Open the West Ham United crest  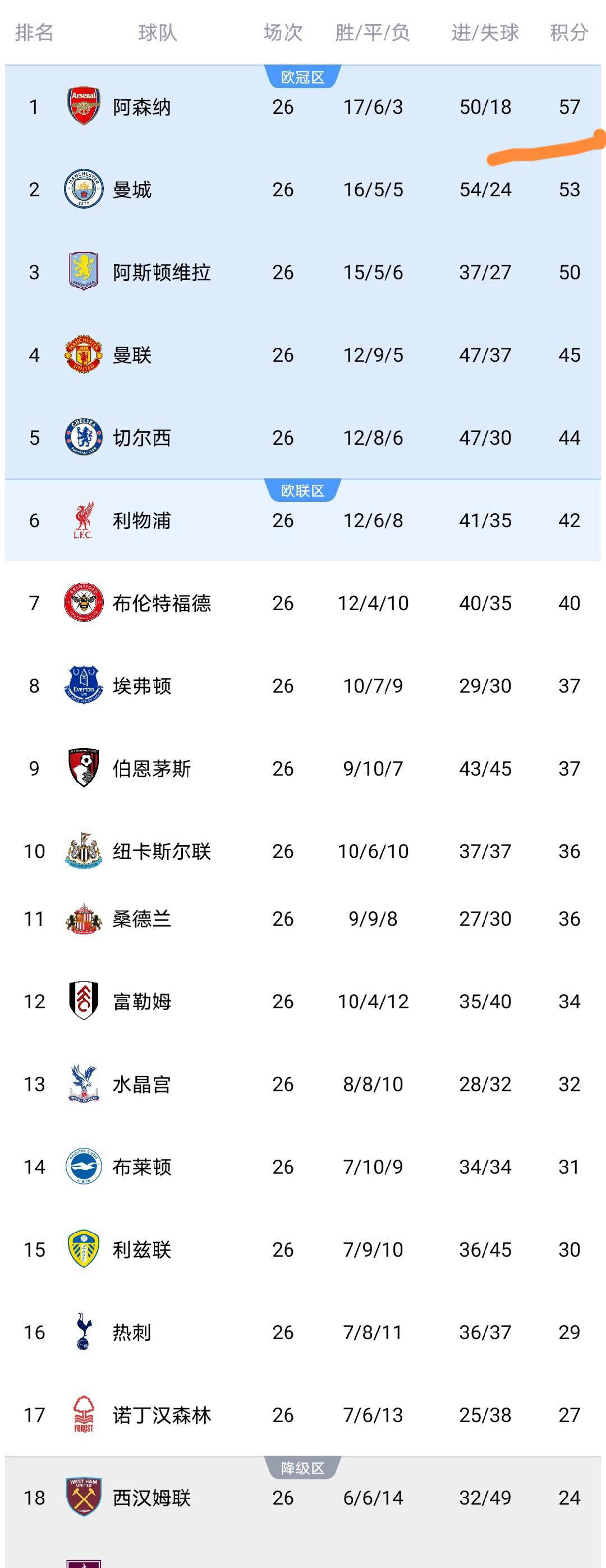point(84,1497)
